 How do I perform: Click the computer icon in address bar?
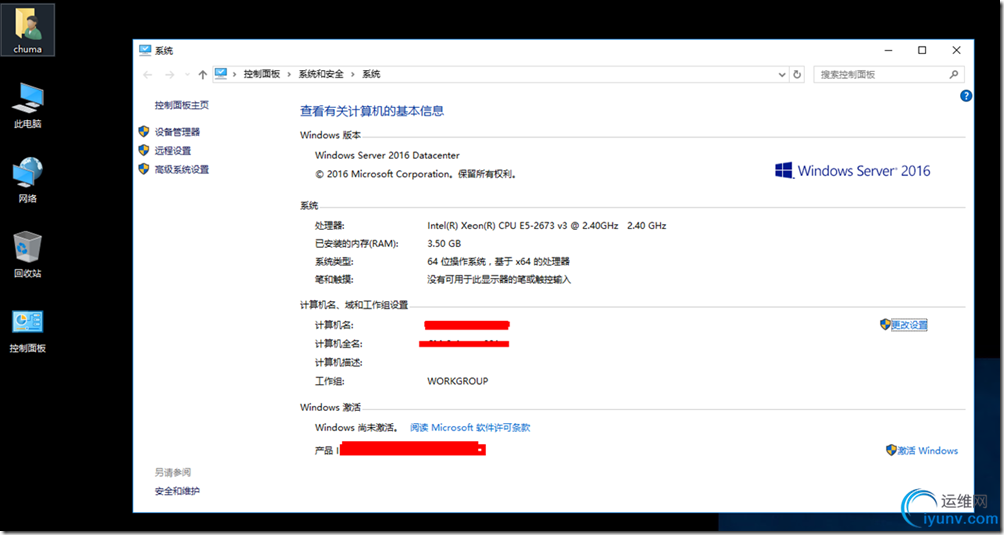(221, 74)
